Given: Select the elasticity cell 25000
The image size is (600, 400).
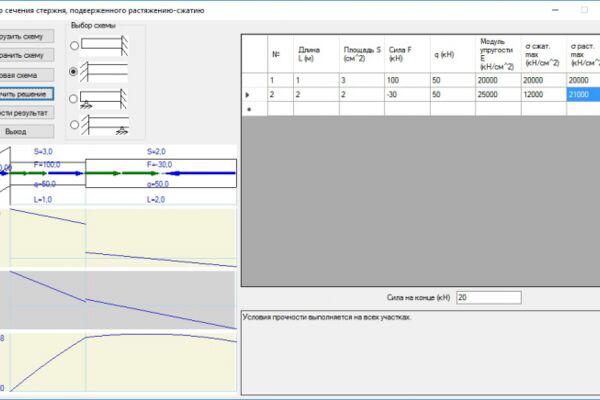Looking at the screenshot, I should [x=498, y=95].
